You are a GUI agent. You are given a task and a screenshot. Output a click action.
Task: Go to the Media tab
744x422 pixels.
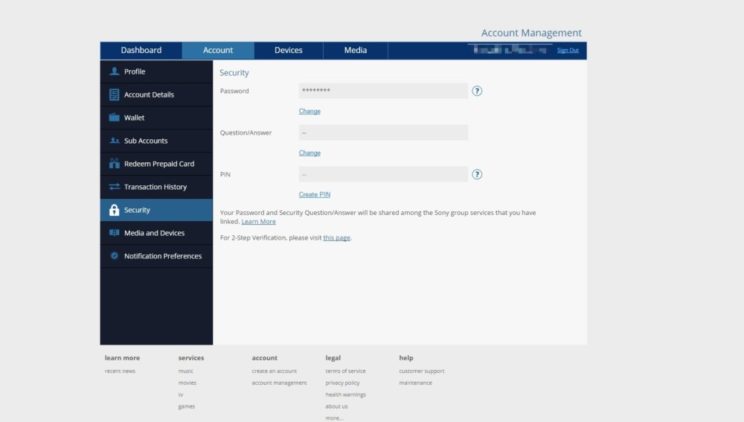(355, 50)
